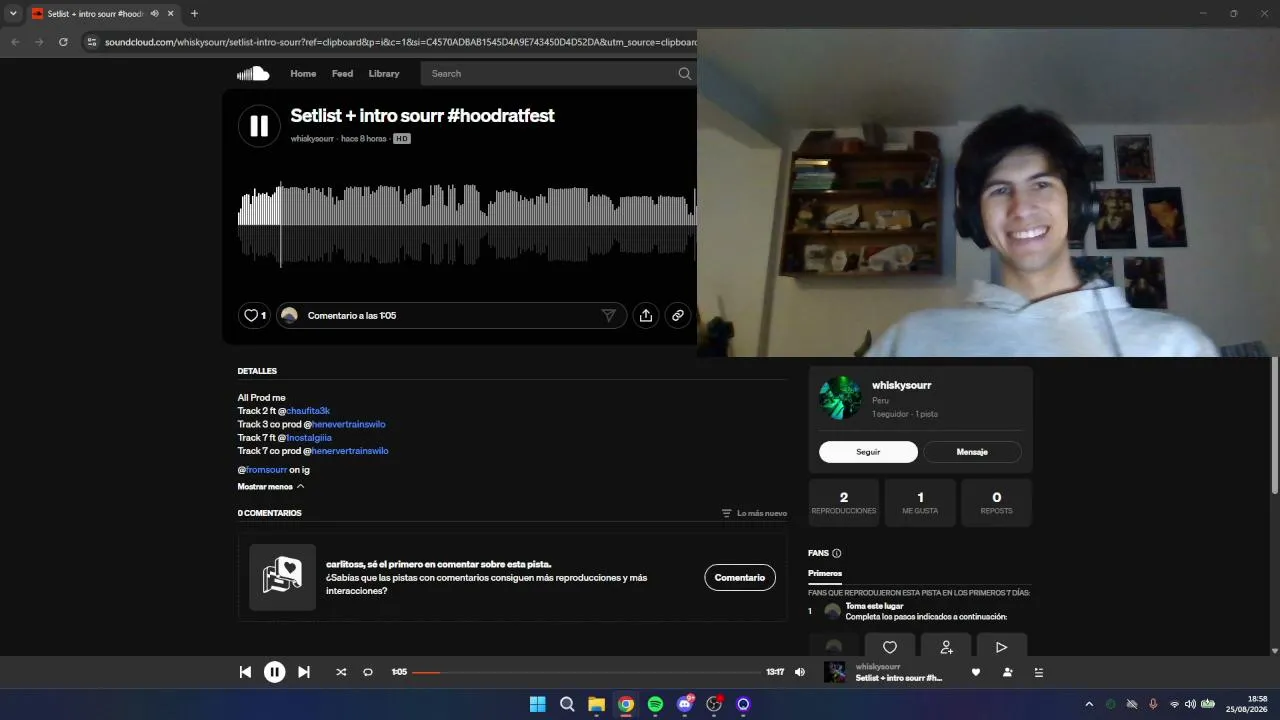Open Discord from the taskbar
The height and width of the screenshot is (720, 1280).
click(x=685, y=704)
